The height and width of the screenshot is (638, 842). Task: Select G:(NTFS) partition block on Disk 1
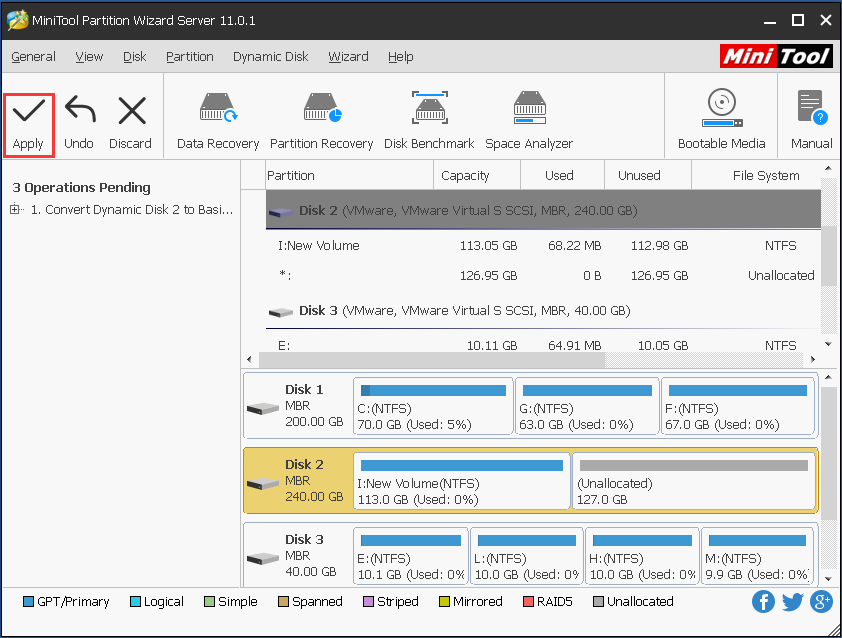(587, 406)
